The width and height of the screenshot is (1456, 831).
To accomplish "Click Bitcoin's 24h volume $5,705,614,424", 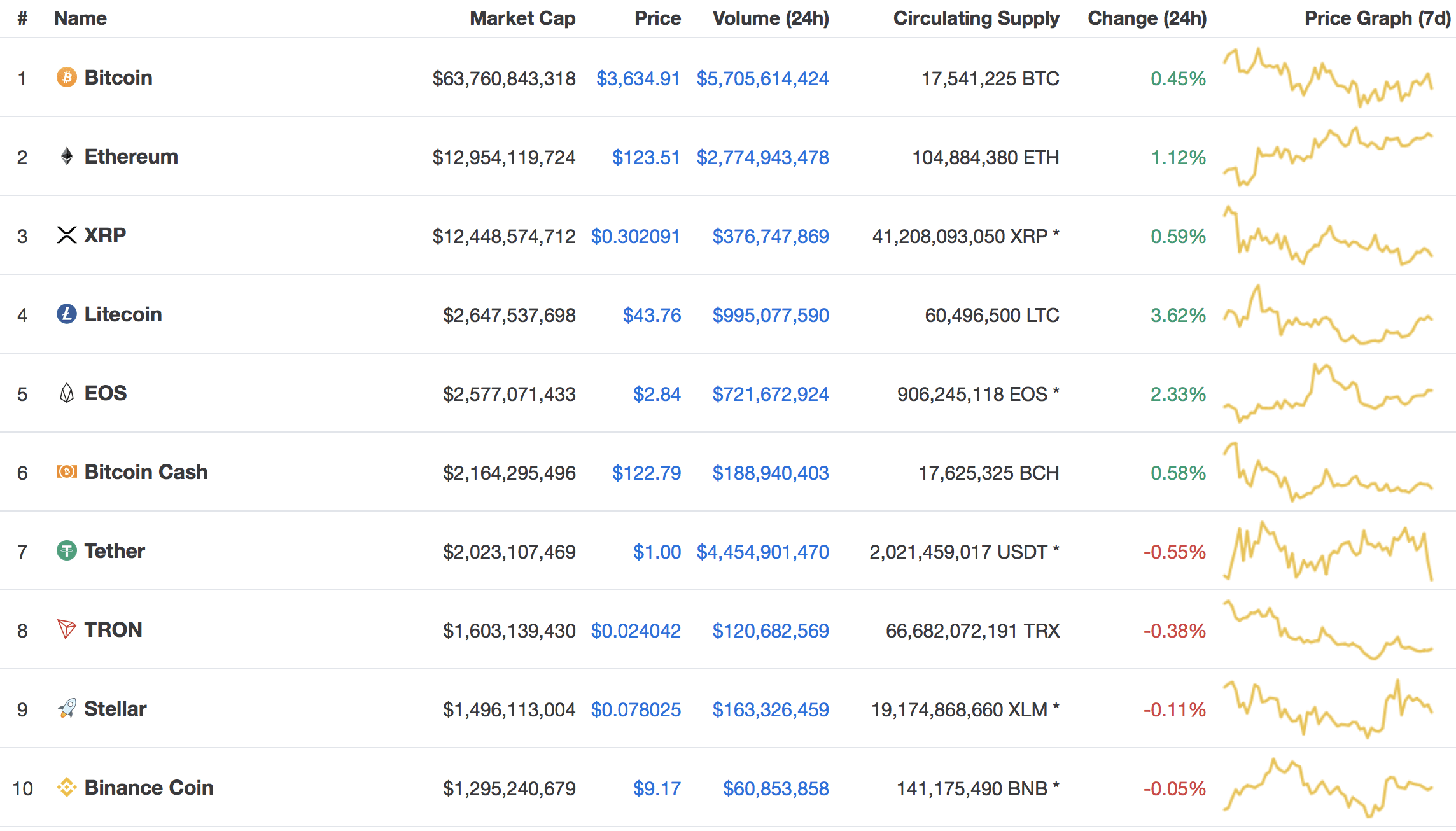I will click(x=762, y=78).
